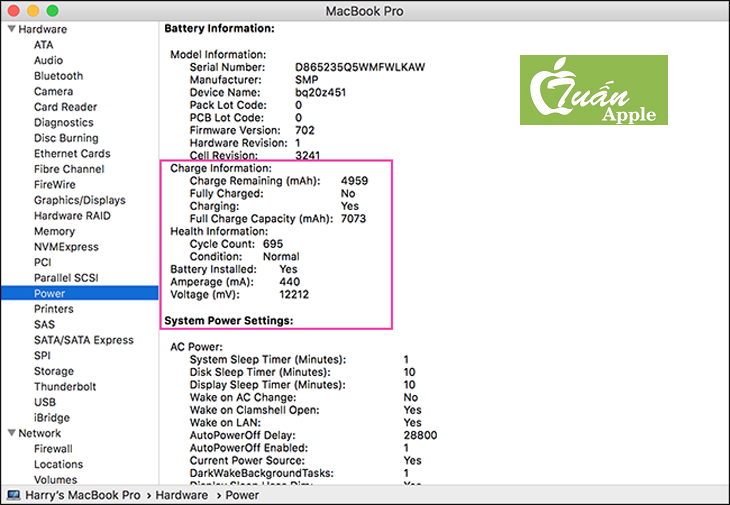The width and height of the screenshot is (730, 505).
Task: Collapse the Hardware section disclosure triangle
Action: point(11,30)
